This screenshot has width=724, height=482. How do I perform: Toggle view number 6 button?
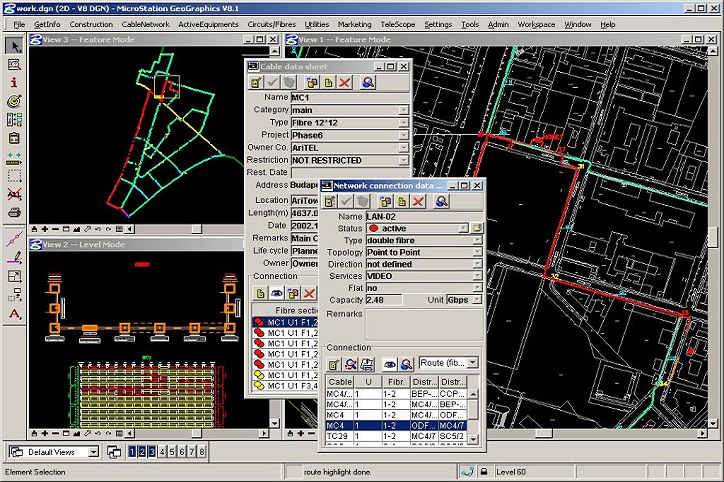click(x=181, y=452)
